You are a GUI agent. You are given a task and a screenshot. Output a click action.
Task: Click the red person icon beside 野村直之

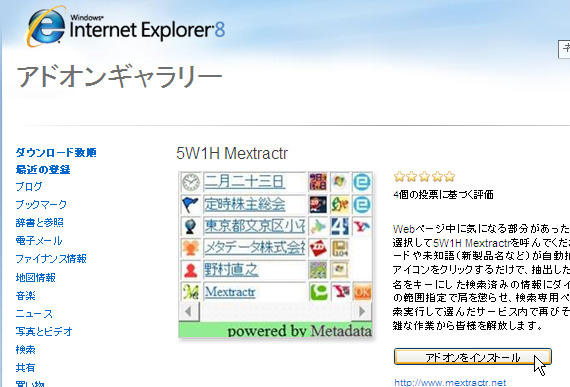190,270
